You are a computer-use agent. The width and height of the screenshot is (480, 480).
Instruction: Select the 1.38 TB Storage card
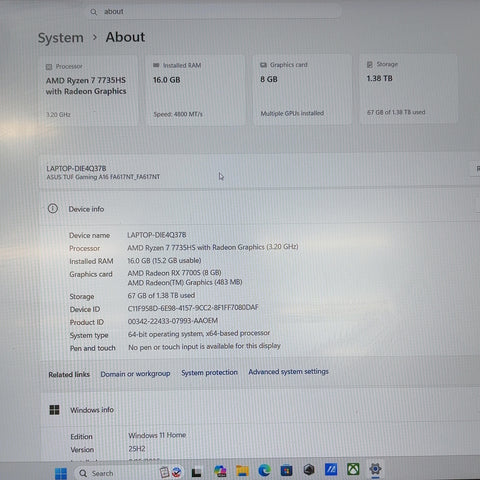tap(409, 89)
